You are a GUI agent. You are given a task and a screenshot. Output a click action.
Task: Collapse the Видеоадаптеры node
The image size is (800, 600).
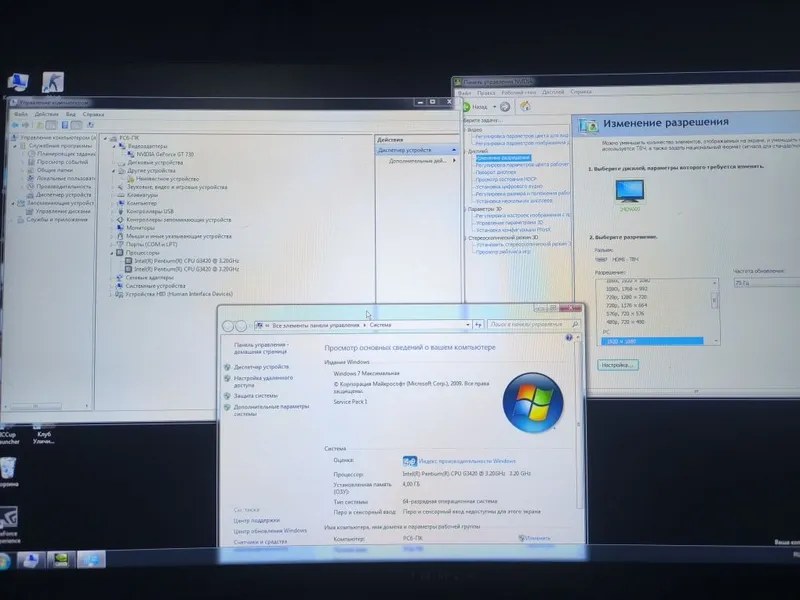click(x=115, y=146)
